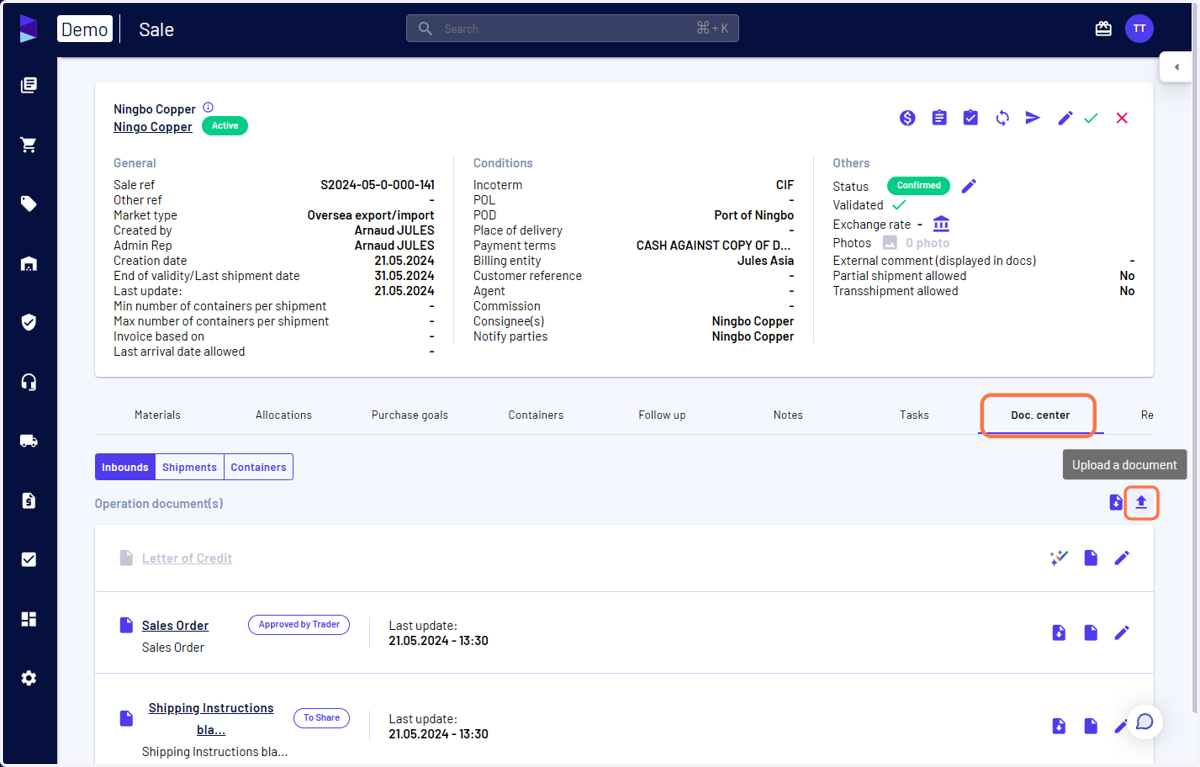Switch to the Allocations tab
The height and width of the screenshot is (767, 1200).
click(x=283, y=415)
